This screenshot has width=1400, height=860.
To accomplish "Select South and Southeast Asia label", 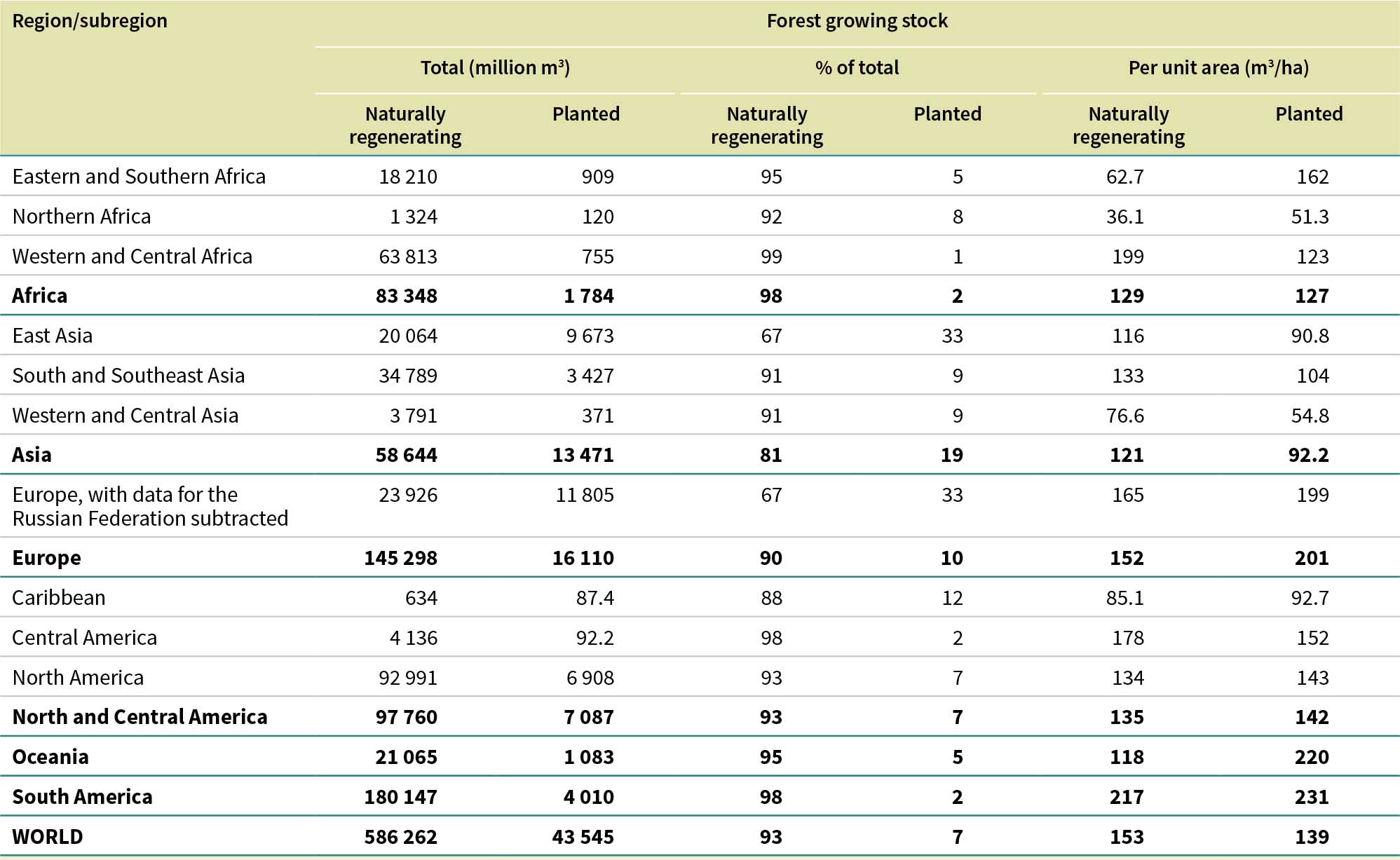I will [x=128, y=376].
